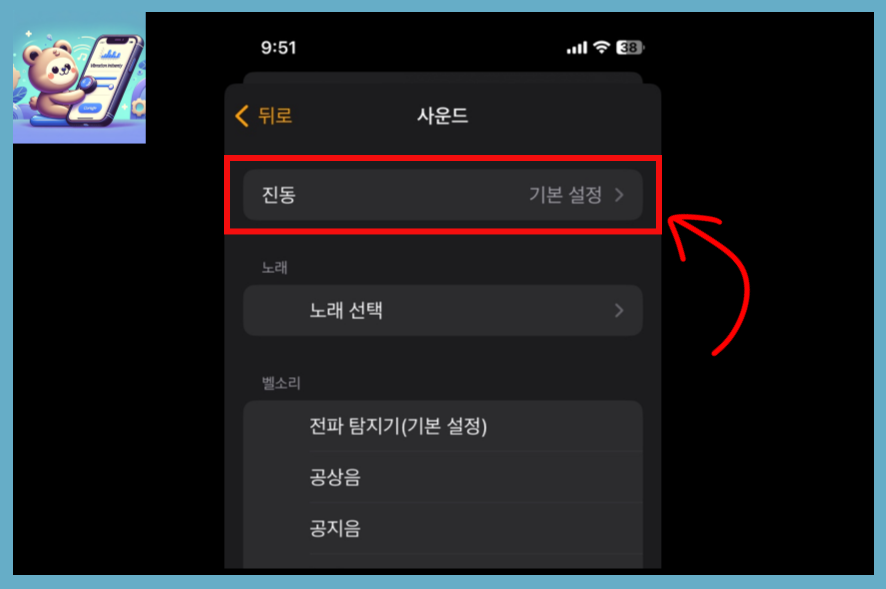Open the 진동 vibration setting row
This screenshot has height=589, width=886.
pyautogui.click(x=442, y=195)
